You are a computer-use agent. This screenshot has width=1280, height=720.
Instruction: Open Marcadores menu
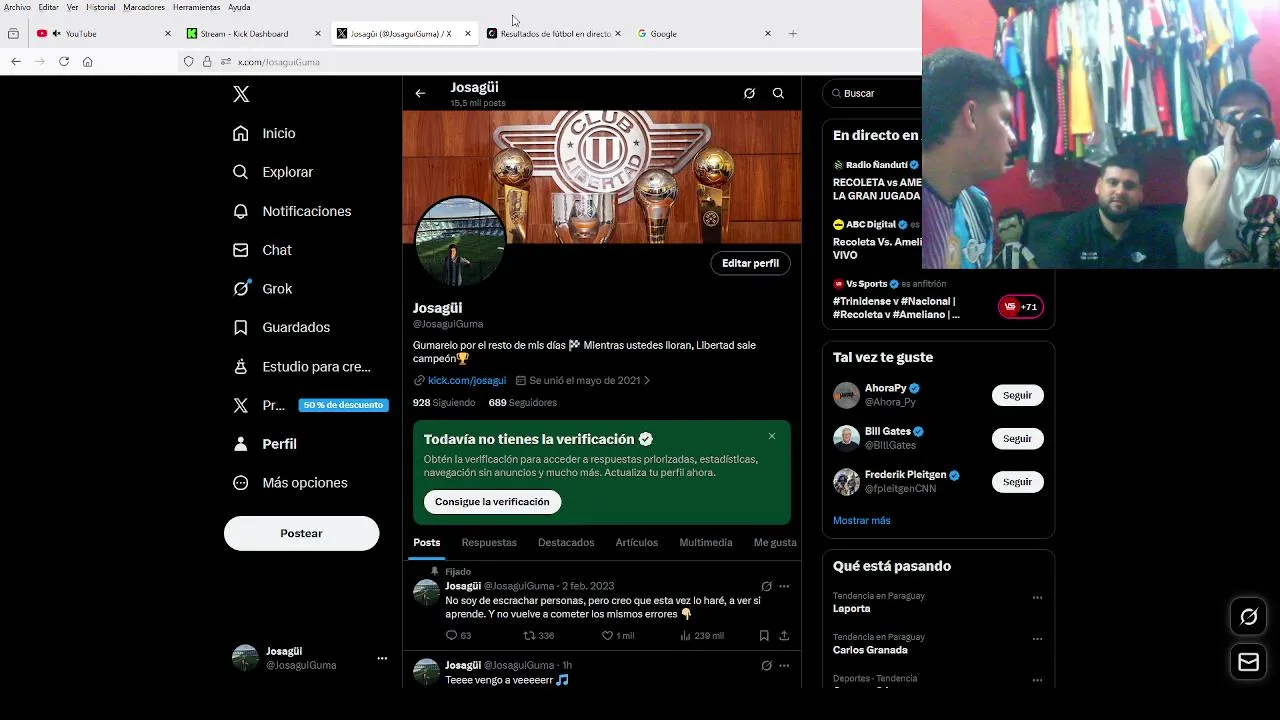144,7
